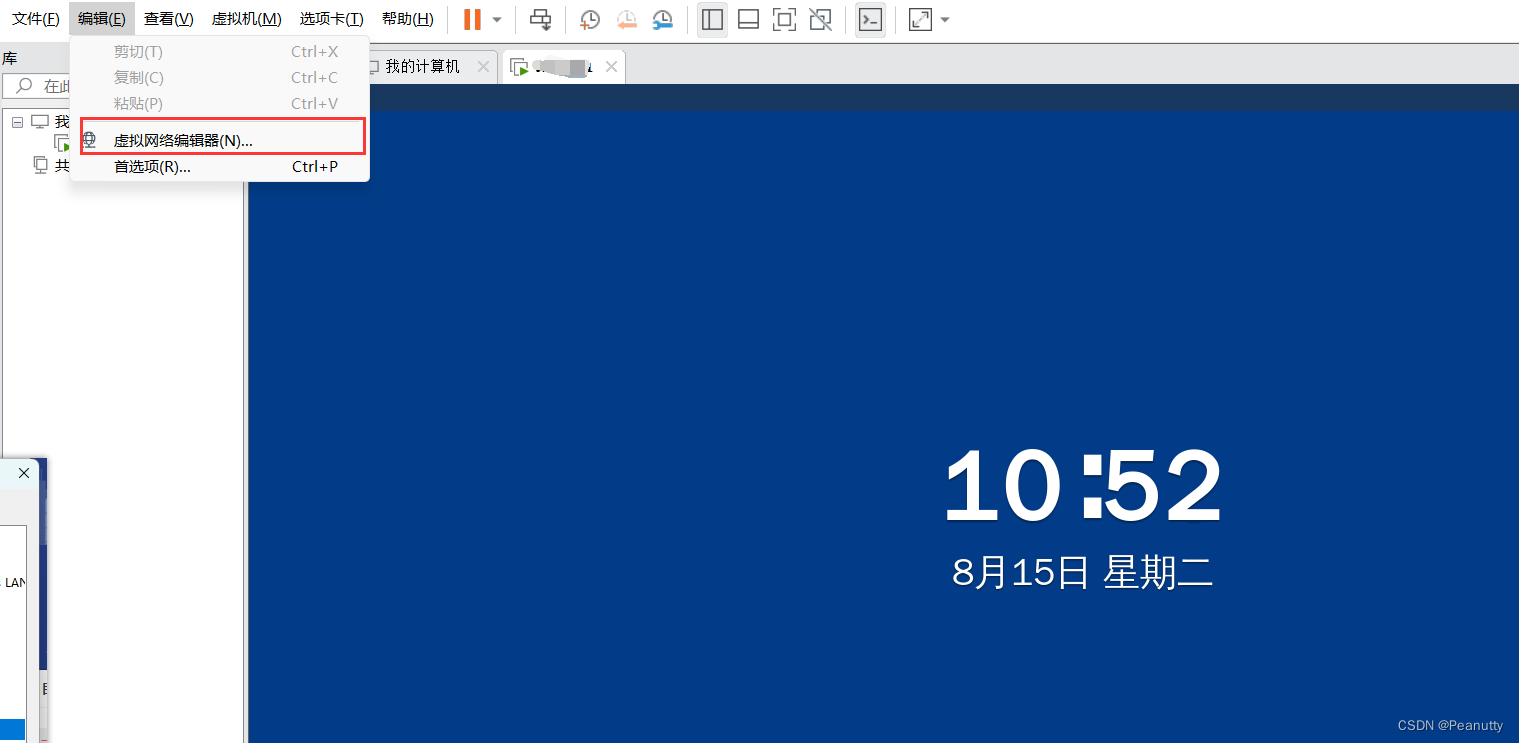Take a snapshot using the clock-plus icon
1519x743 pixels.
pos(590,19)
